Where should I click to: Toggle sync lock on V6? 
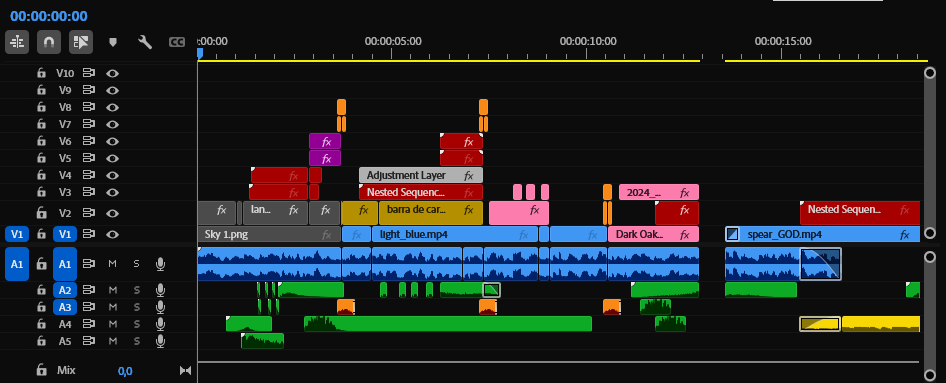tap(89, 141)
